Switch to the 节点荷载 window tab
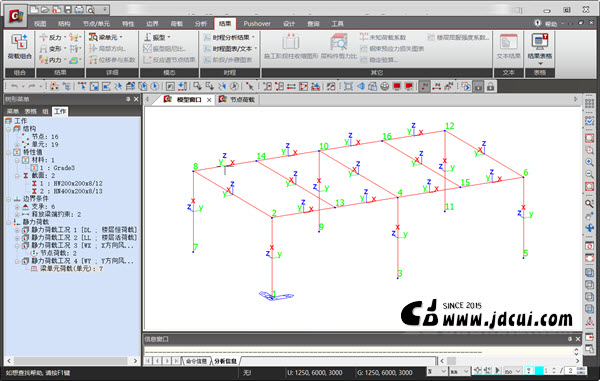 tap(237, 99)
